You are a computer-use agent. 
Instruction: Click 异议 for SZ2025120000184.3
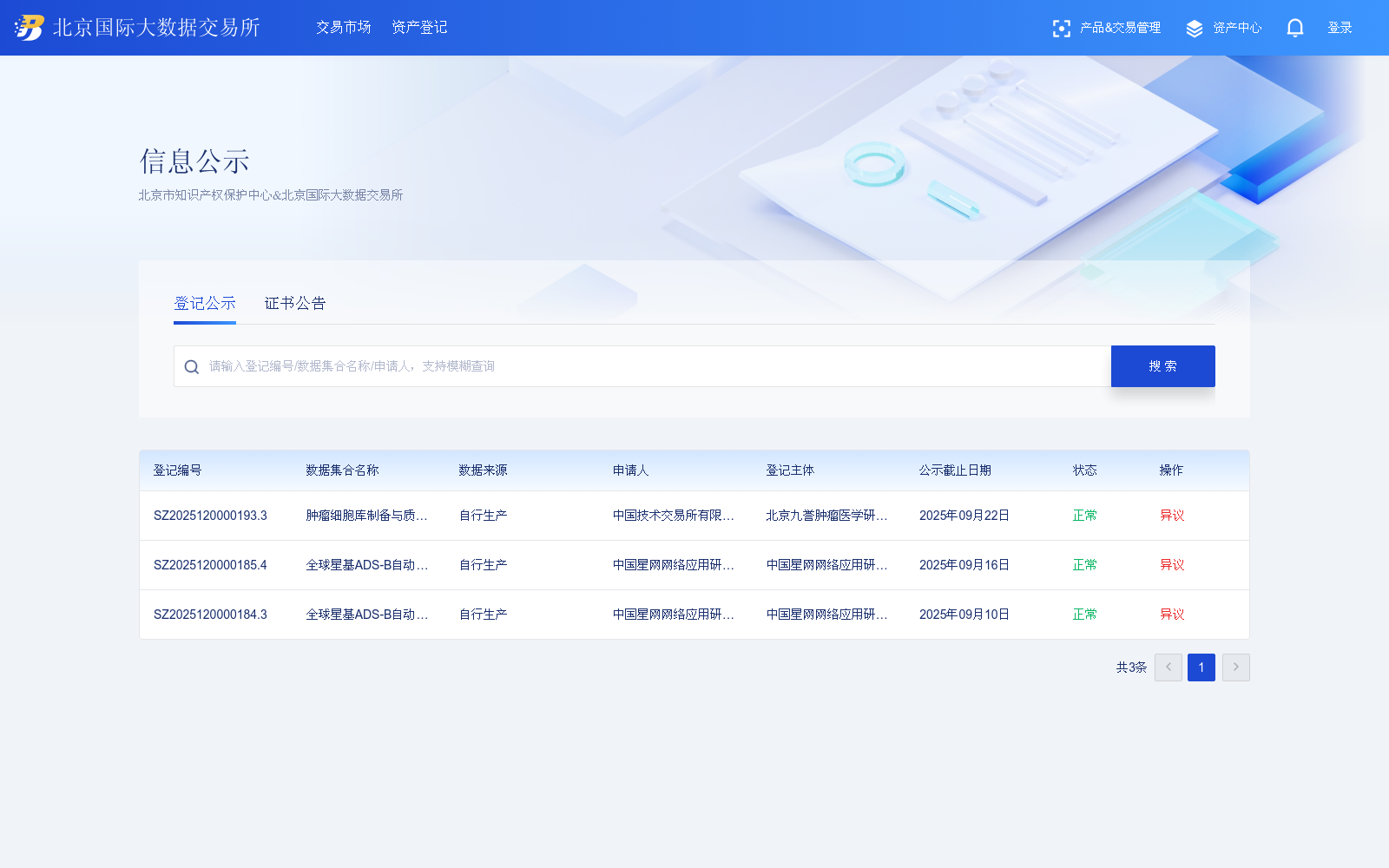pyautogui.click(x=1172, y=615)
